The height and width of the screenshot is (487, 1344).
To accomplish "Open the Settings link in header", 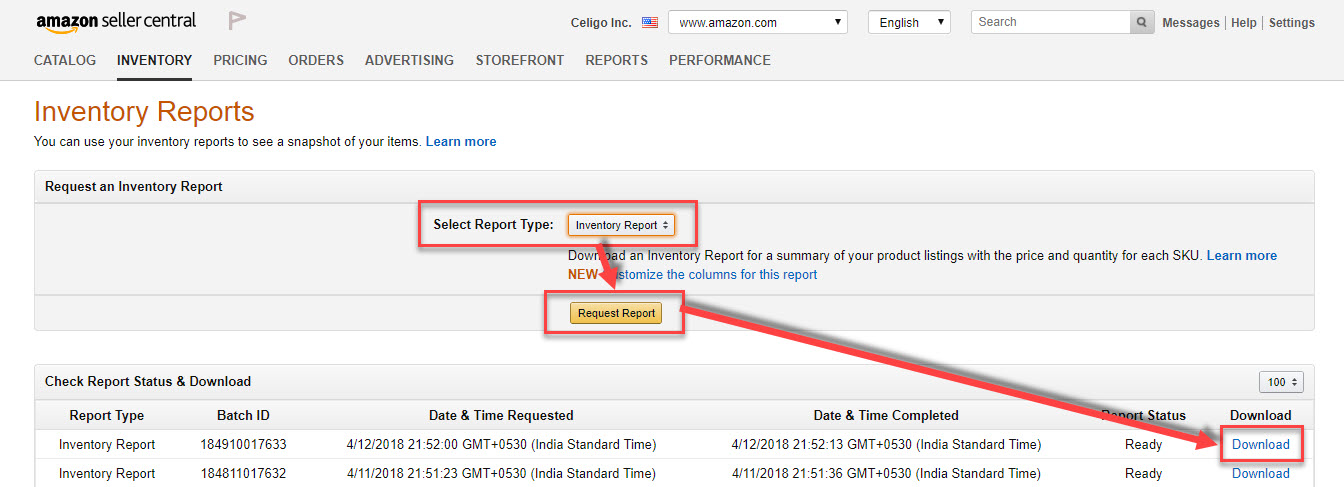I will click(x=1292, y=23).
